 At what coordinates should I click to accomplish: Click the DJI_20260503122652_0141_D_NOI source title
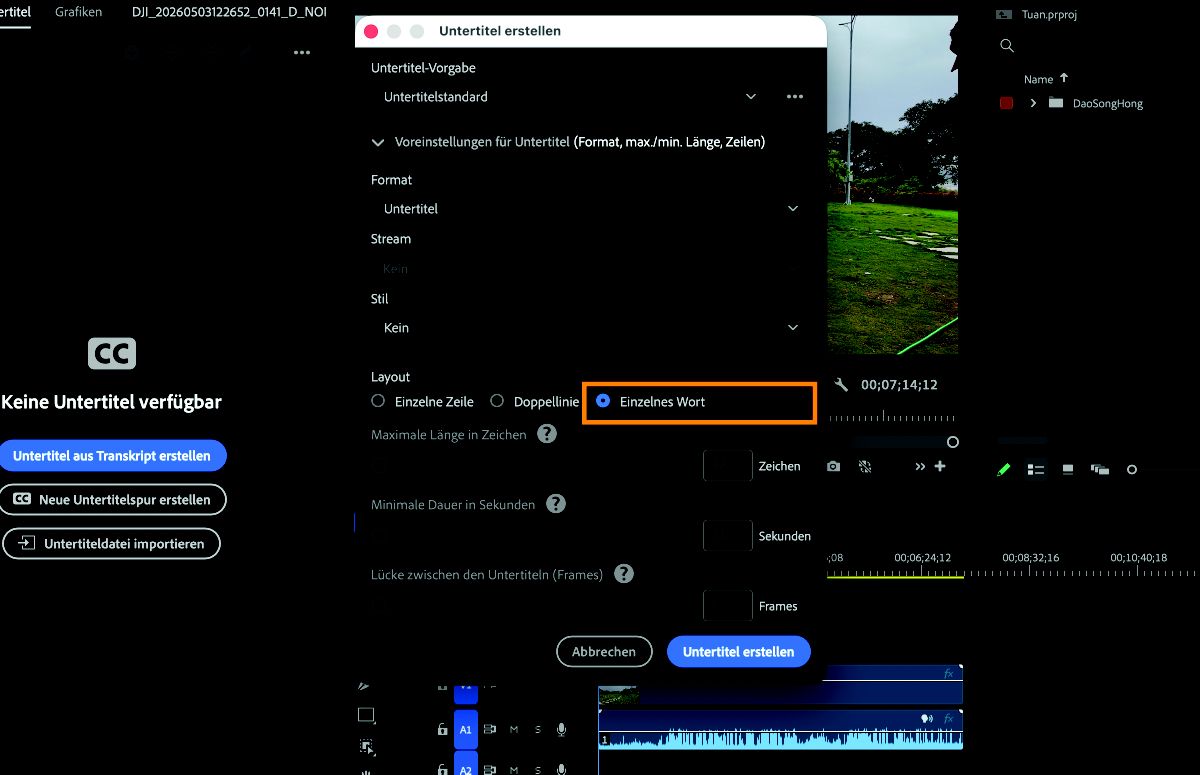pos(229,12)
